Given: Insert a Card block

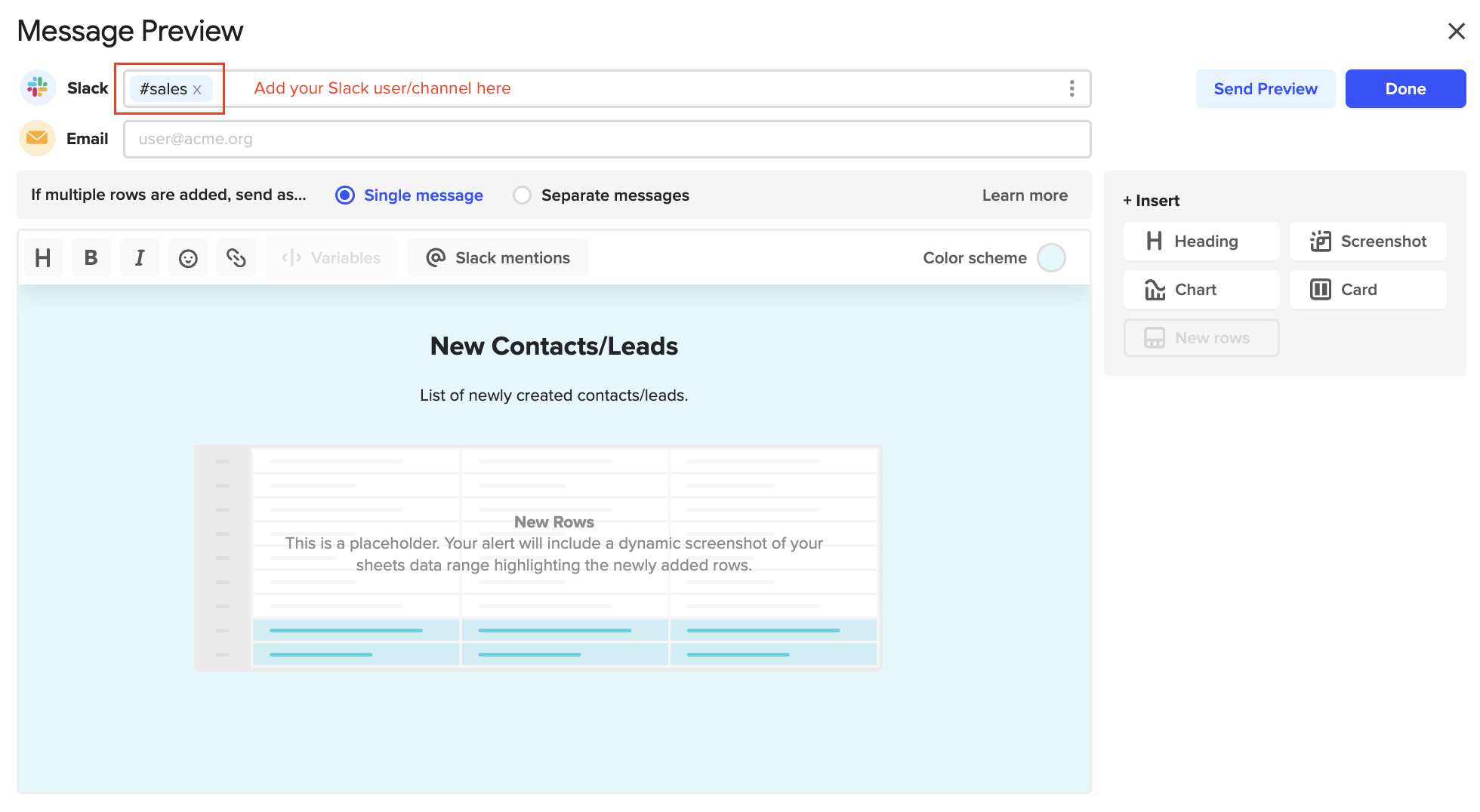Looking at the screenshot, I should pyautogui.click(x=1368, y=290).
